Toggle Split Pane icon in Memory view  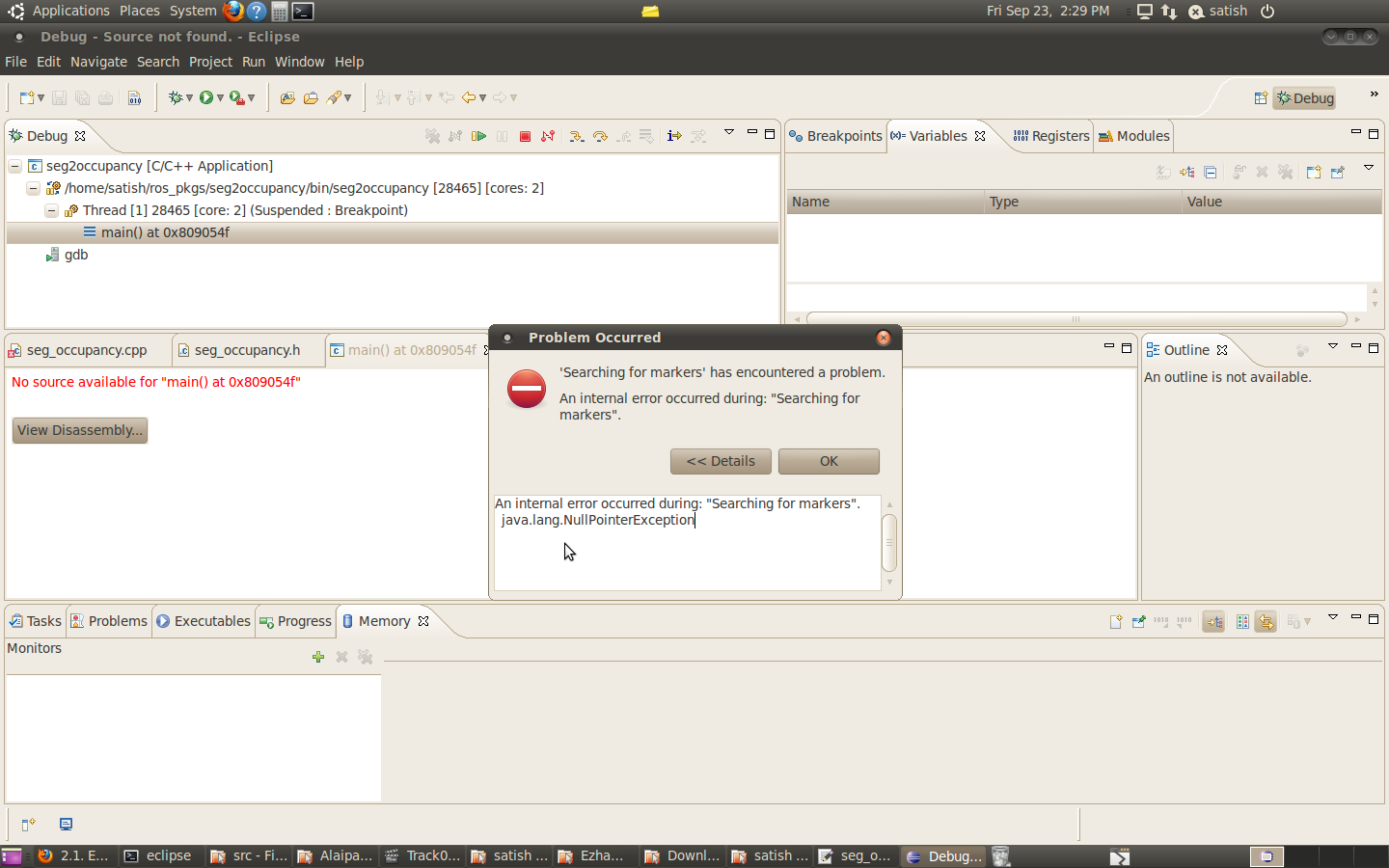(x=1241, y=622)
